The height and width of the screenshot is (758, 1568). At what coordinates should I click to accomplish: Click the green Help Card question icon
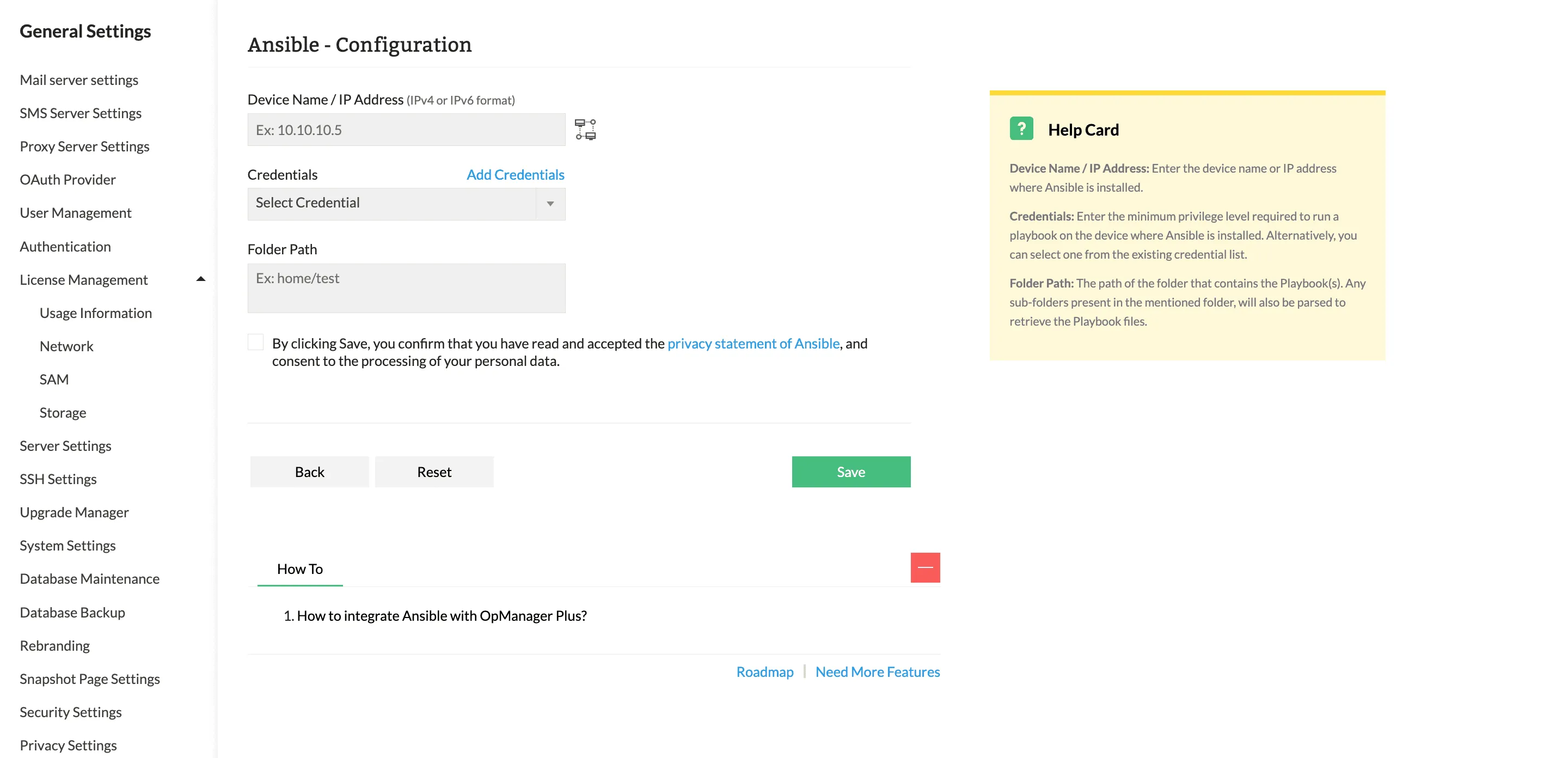click(x=1021, y=129)
